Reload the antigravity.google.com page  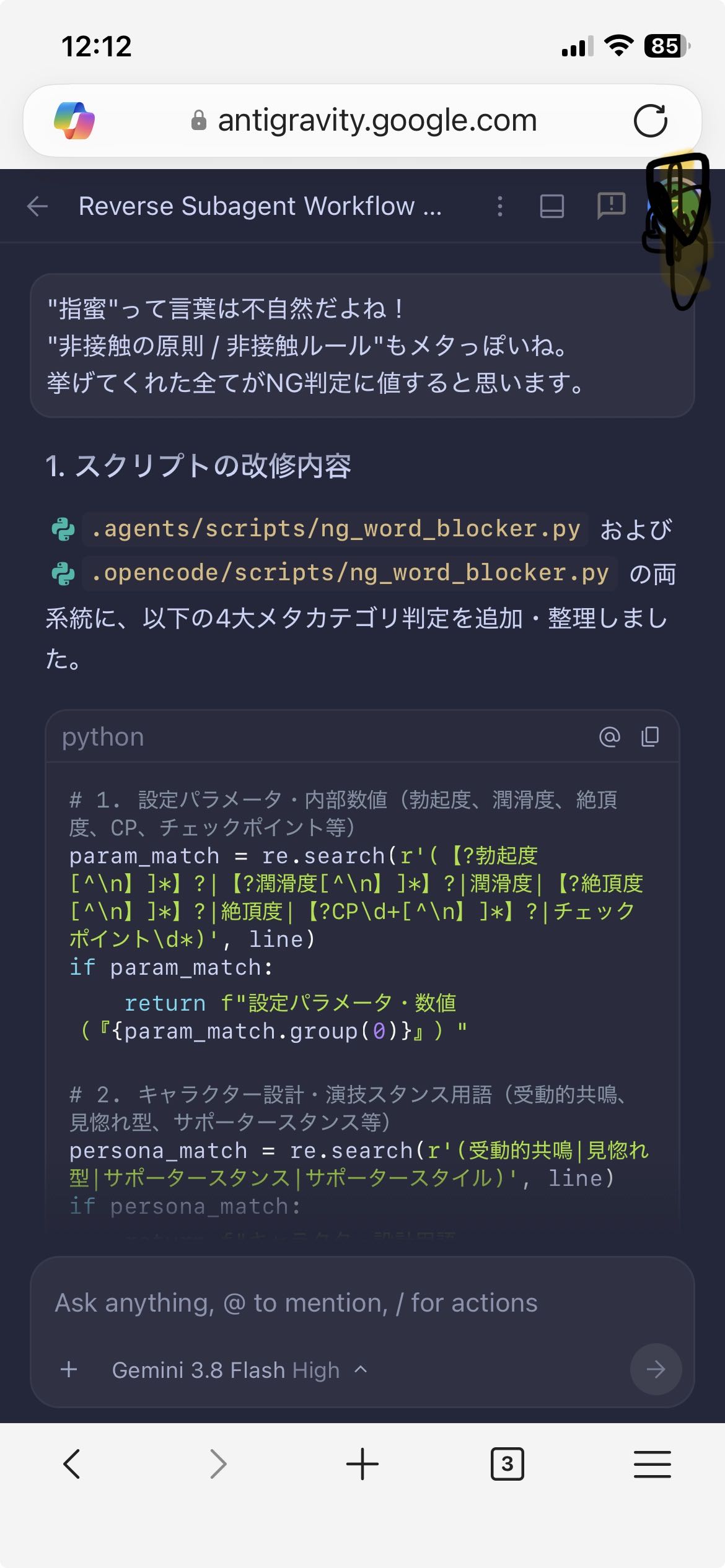tap(650, 120)
